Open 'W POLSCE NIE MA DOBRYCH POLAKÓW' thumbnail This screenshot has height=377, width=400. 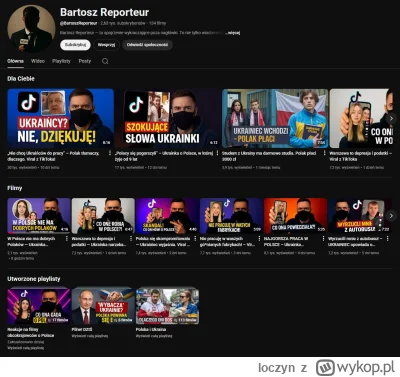[39, 216]
